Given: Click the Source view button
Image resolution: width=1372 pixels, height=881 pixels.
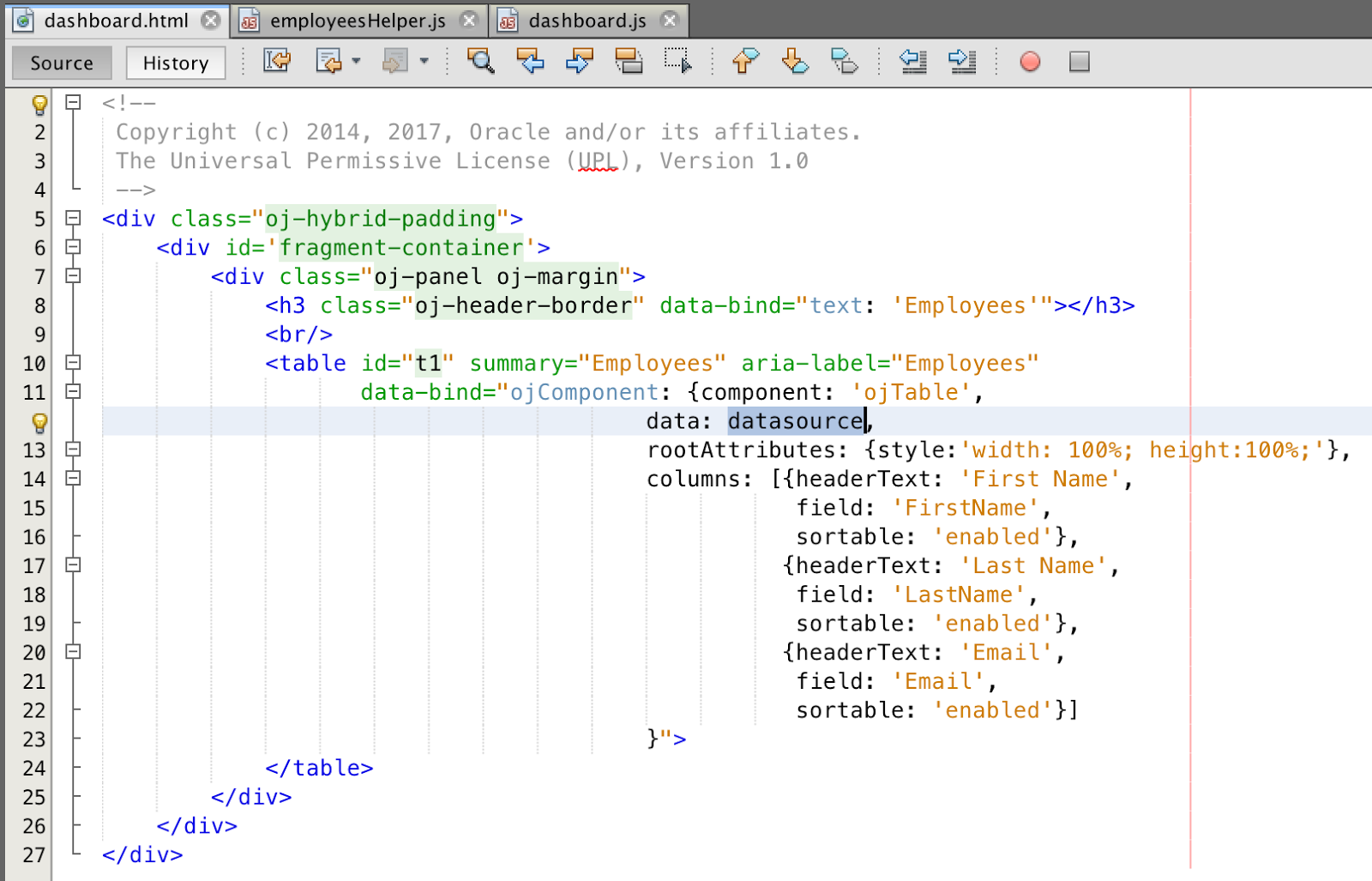Looking at the screenshot, I should pos(61,62).
